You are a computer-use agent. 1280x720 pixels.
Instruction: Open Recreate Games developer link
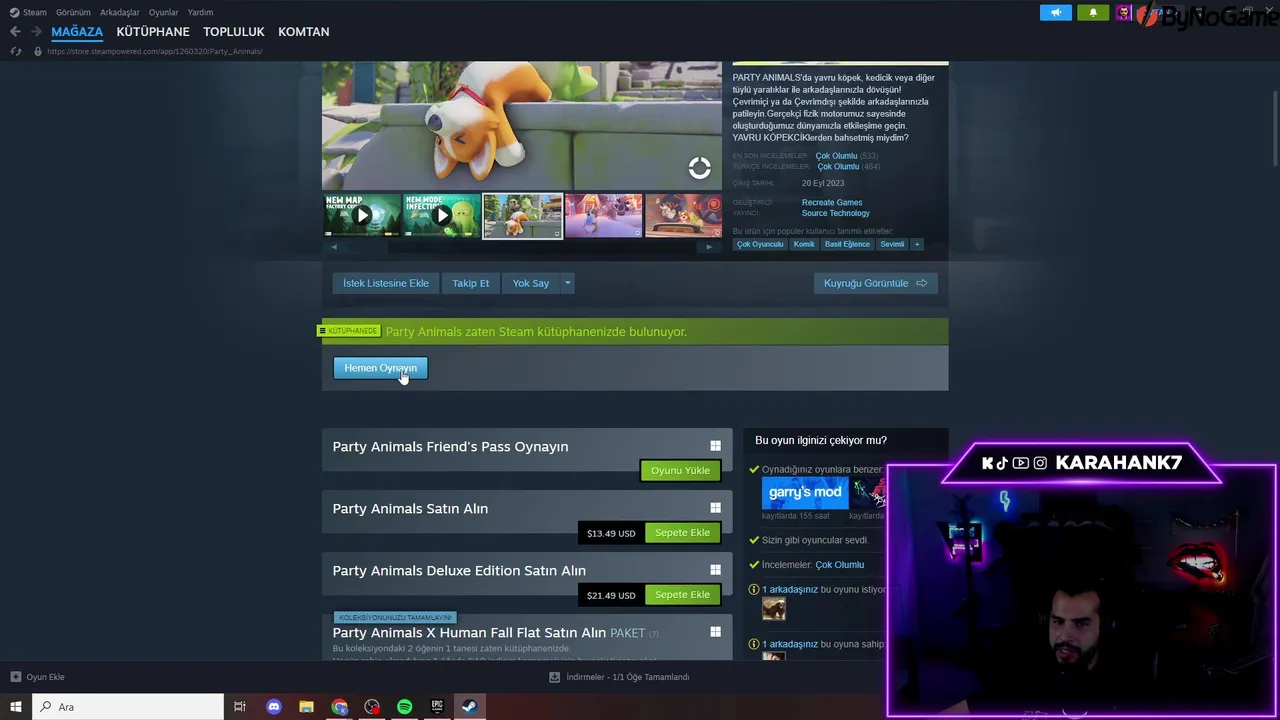click(832, 202)
